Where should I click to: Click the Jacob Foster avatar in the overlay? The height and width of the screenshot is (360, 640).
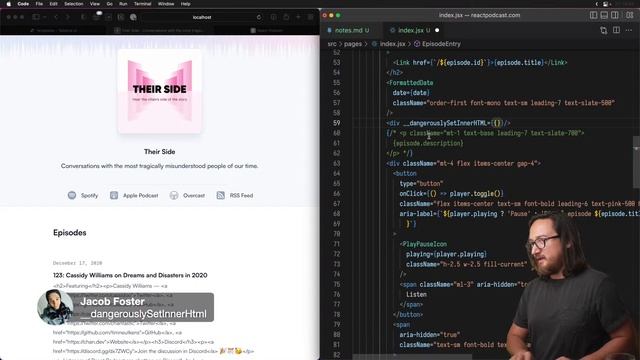(55, 307)
